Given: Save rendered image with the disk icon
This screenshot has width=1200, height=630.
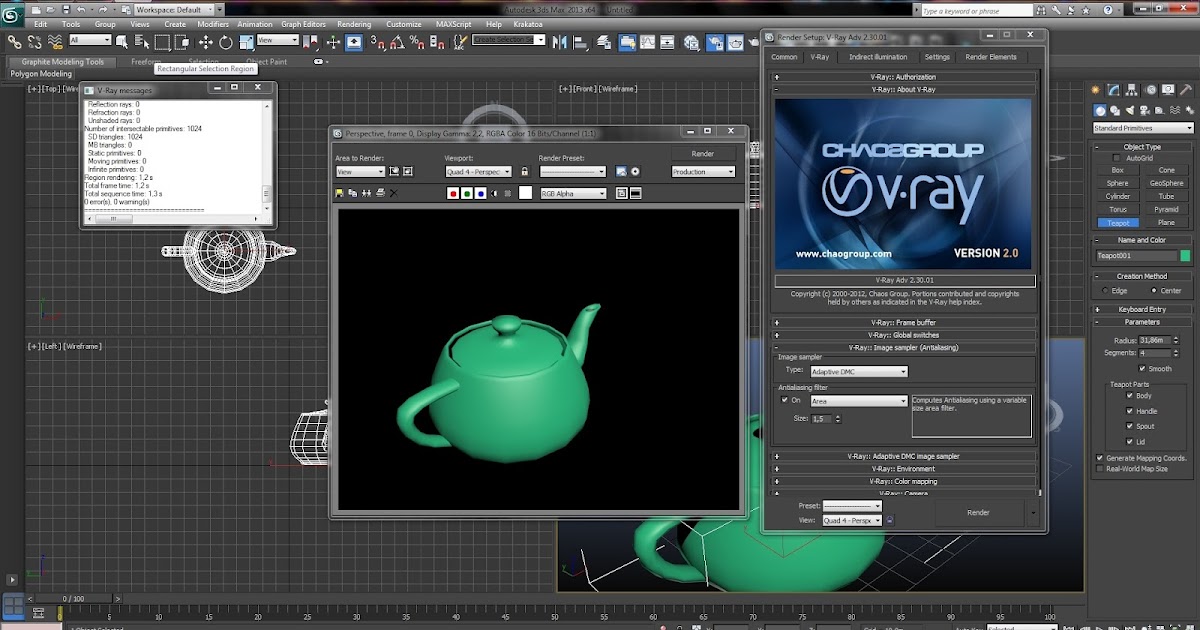Looking at the screenshot, I should [340, 193].
